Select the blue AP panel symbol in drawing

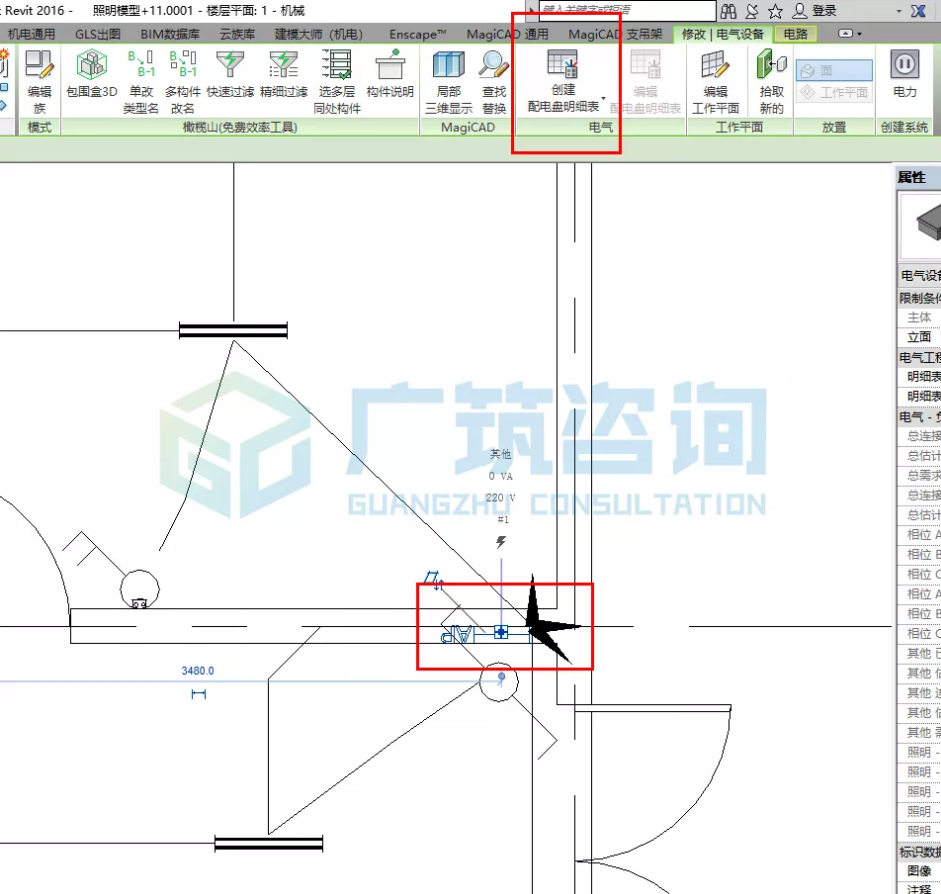[x=457, y=634]
